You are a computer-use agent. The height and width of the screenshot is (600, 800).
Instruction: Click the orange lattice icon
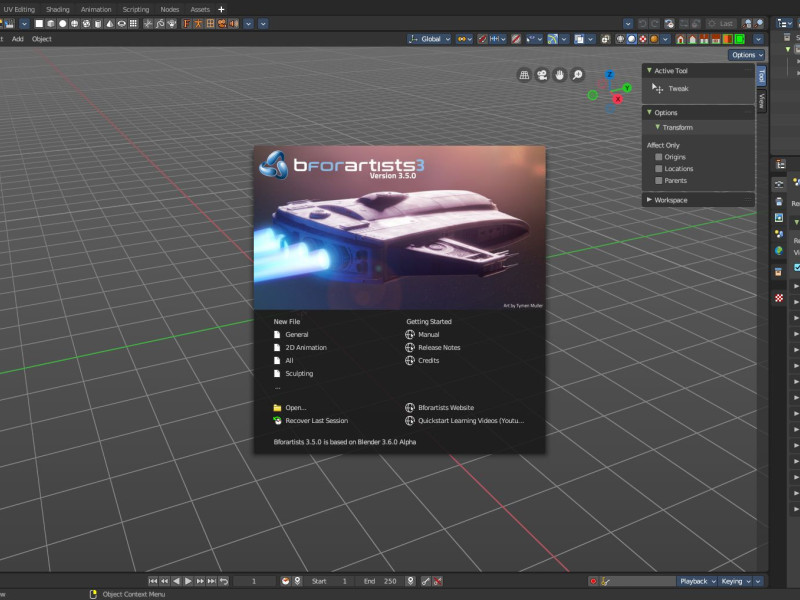click(x=210, y=23)
